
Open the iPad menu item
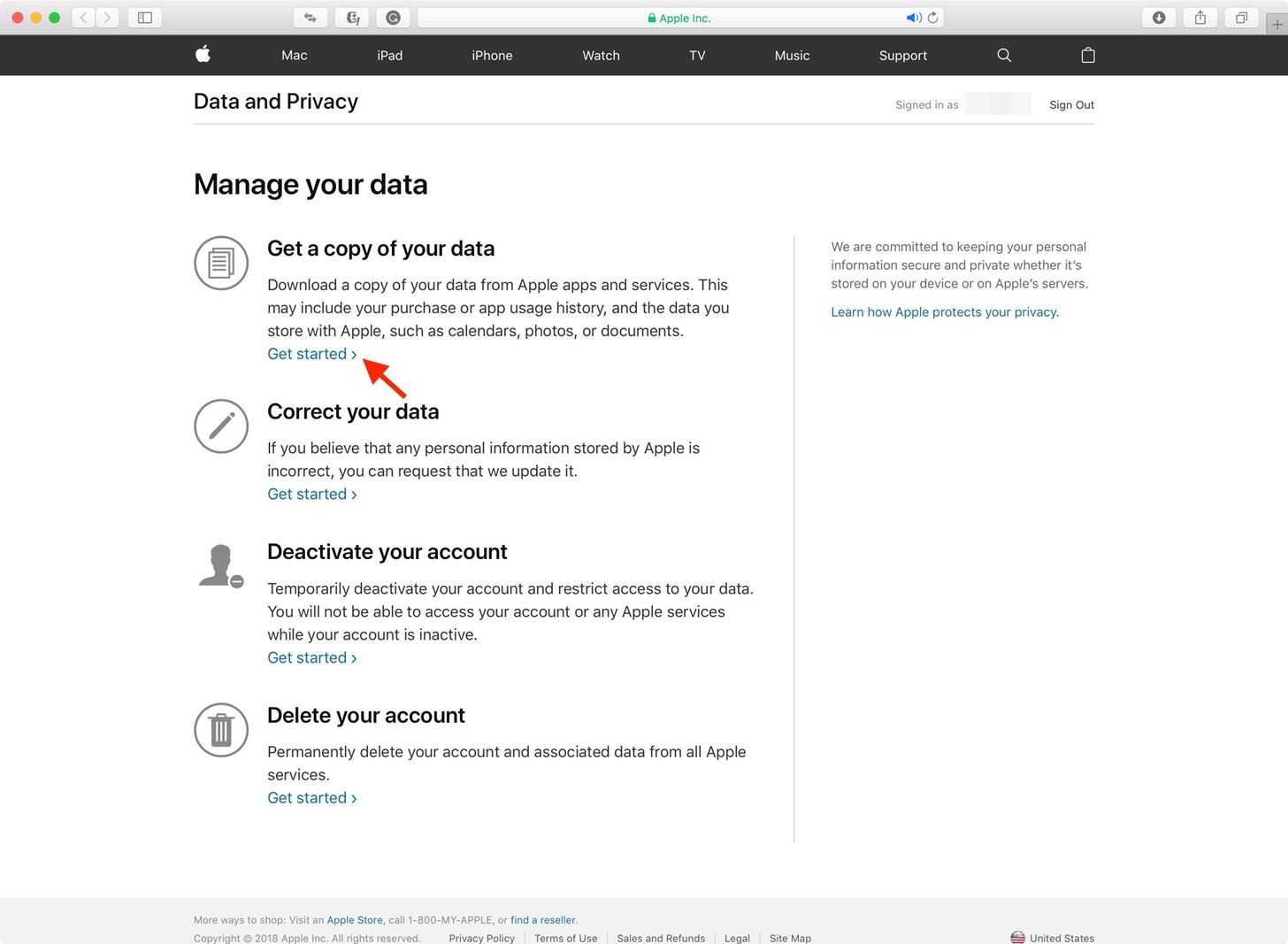click(x=390, y=55)
